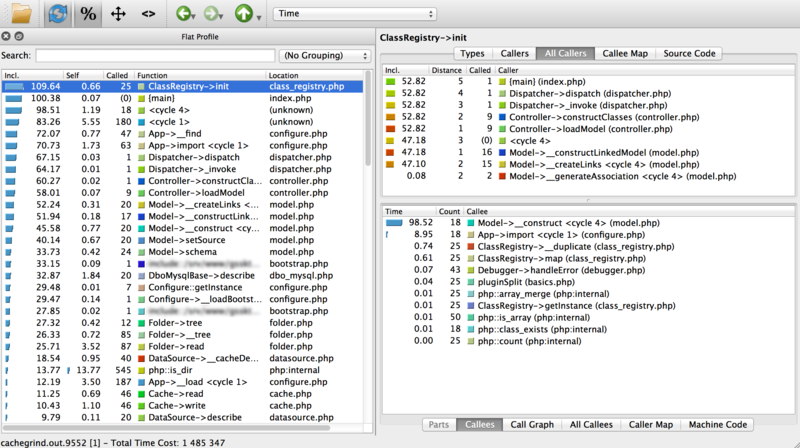Select the App->__find function row
Viewport: 800px width, 448px height.
(183, 134)
